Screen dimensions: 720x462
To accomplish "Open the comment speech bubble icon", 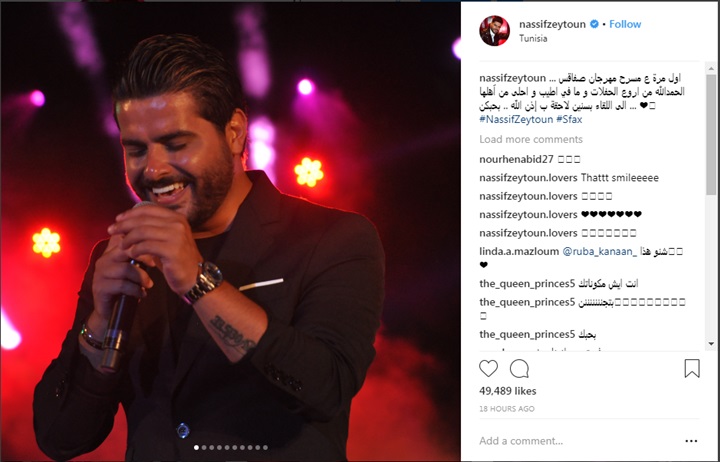I will click(x=519, y=368).
